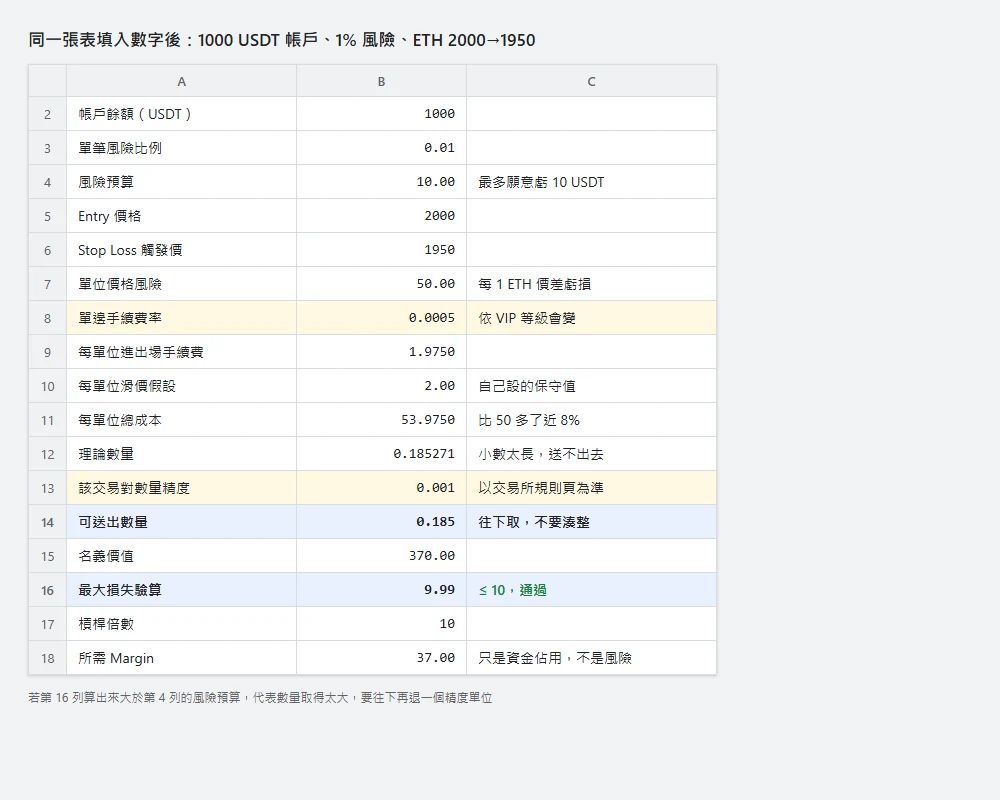Click cell '單筆風險比例'
The width and height of the screenshot is (1000, 800).
(x=182, y=148)
